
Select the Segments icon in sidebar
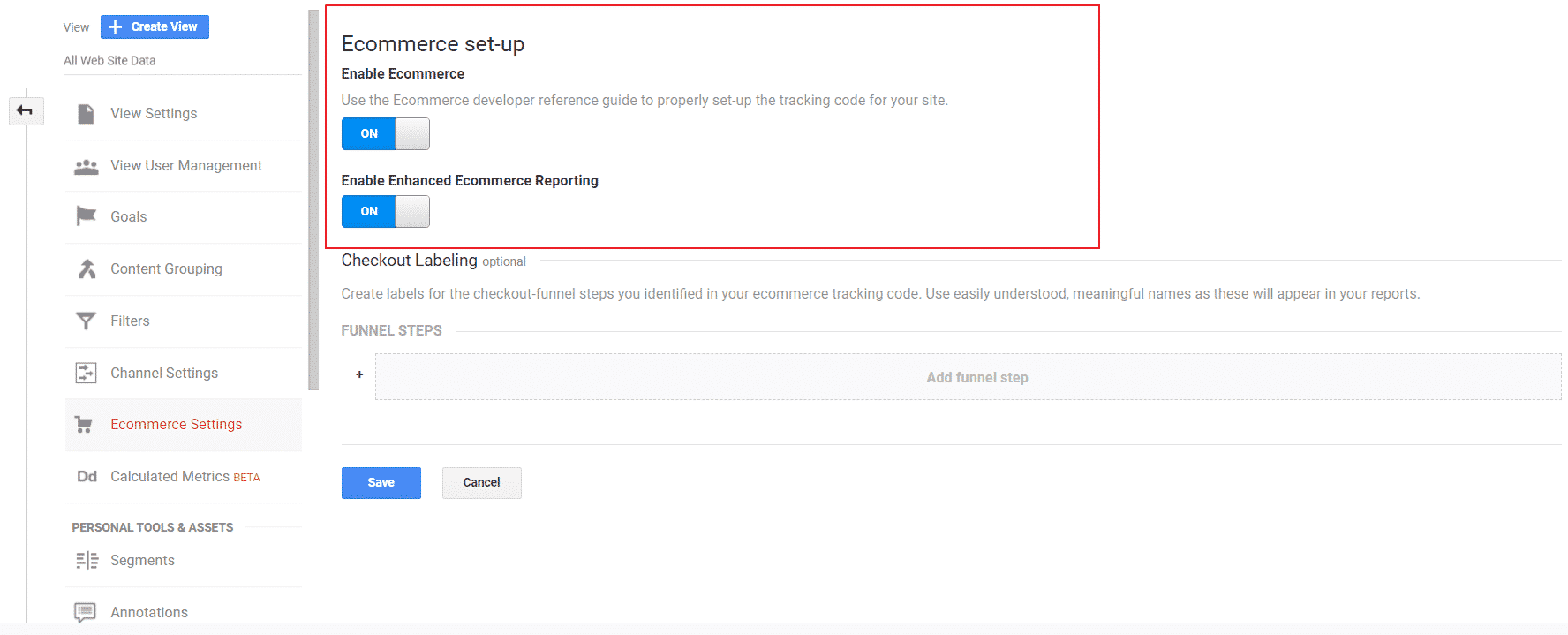86,560
